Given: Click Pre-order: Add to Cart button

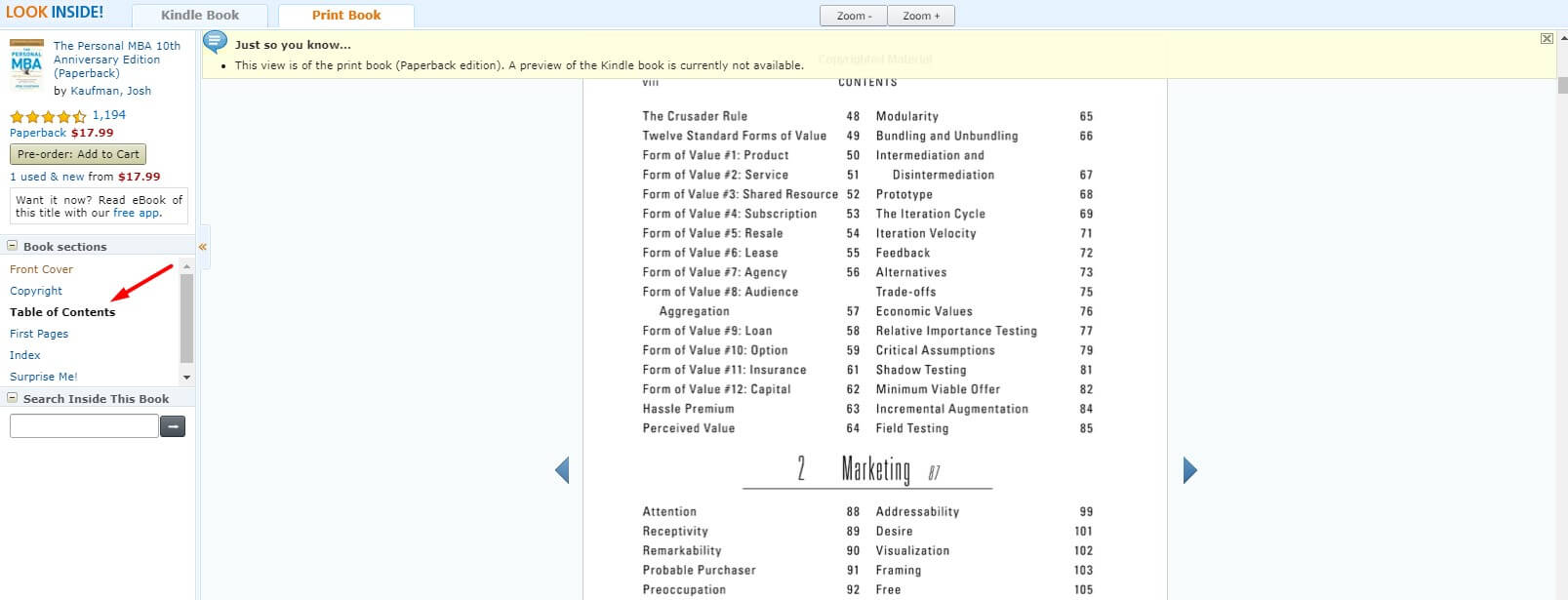Looking at the screenshot, I should pyautogui.click(x=78, y=154).
